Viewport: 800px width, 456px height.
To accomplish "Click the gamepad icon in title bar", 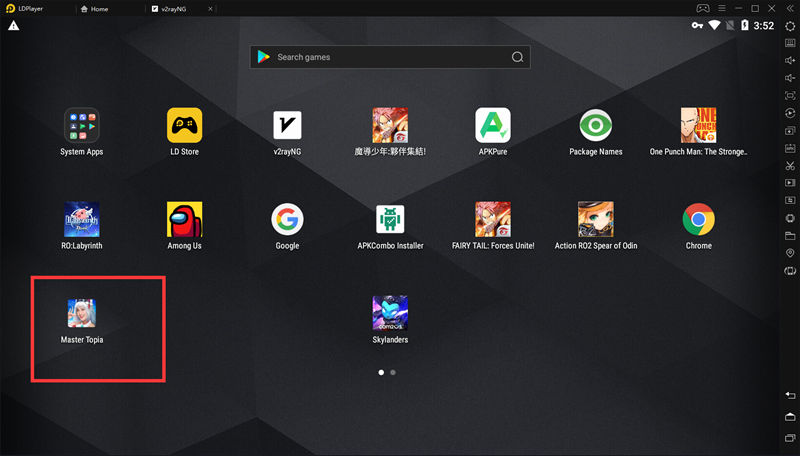I will (x=703, y=8).
